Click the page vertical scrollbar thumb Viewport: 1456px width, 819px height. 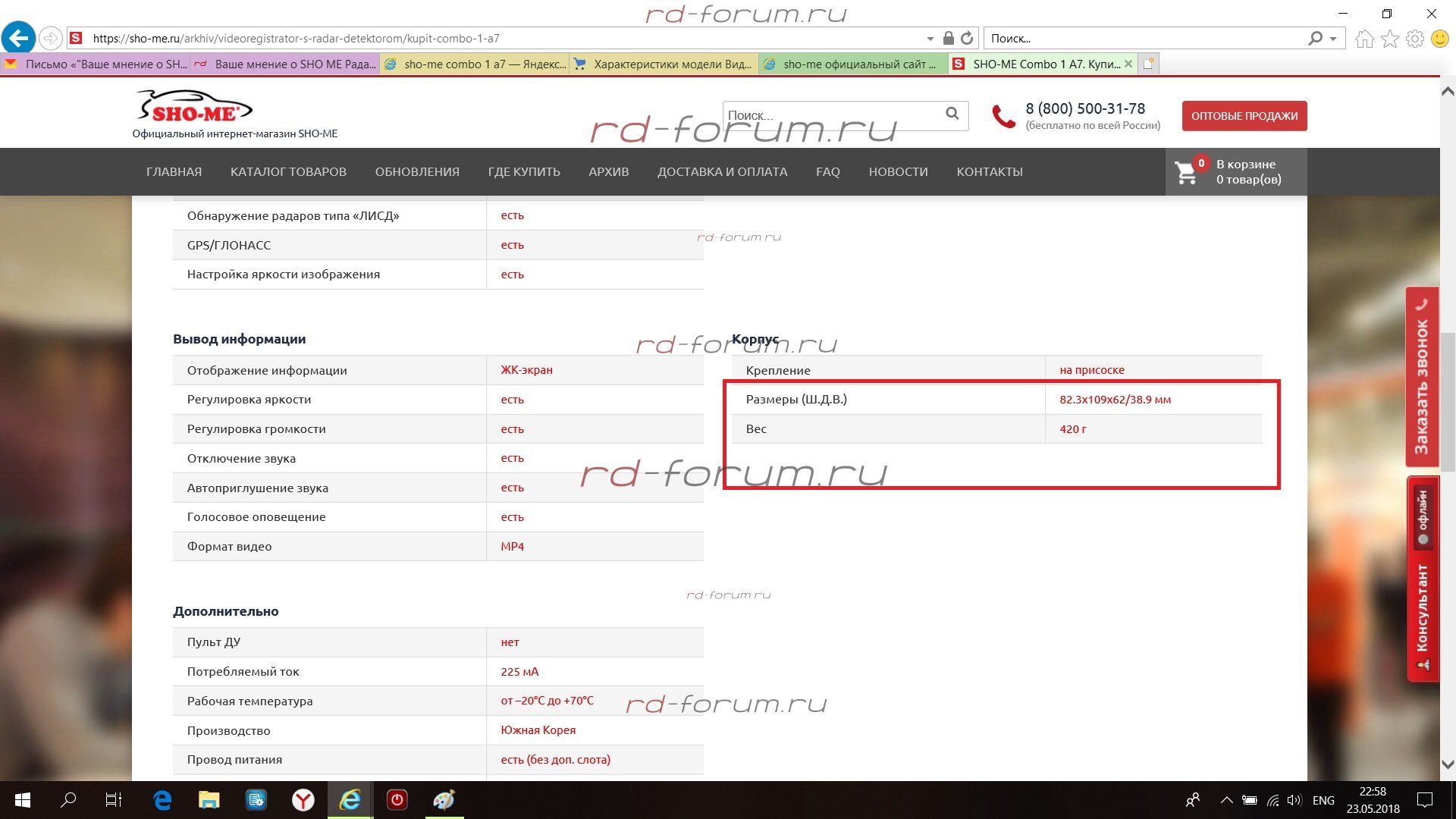1448,402
